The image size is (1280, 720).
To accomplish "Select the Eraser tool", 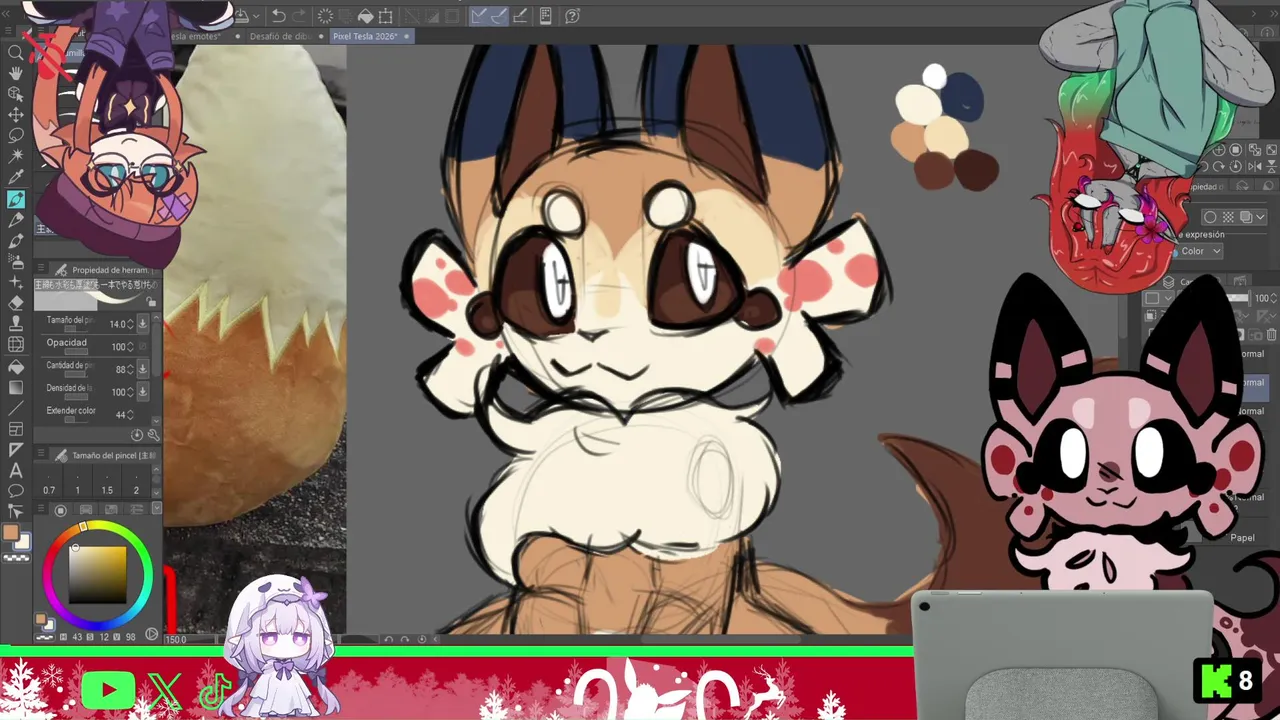I will pyautogui.click(x=15, y=303).
